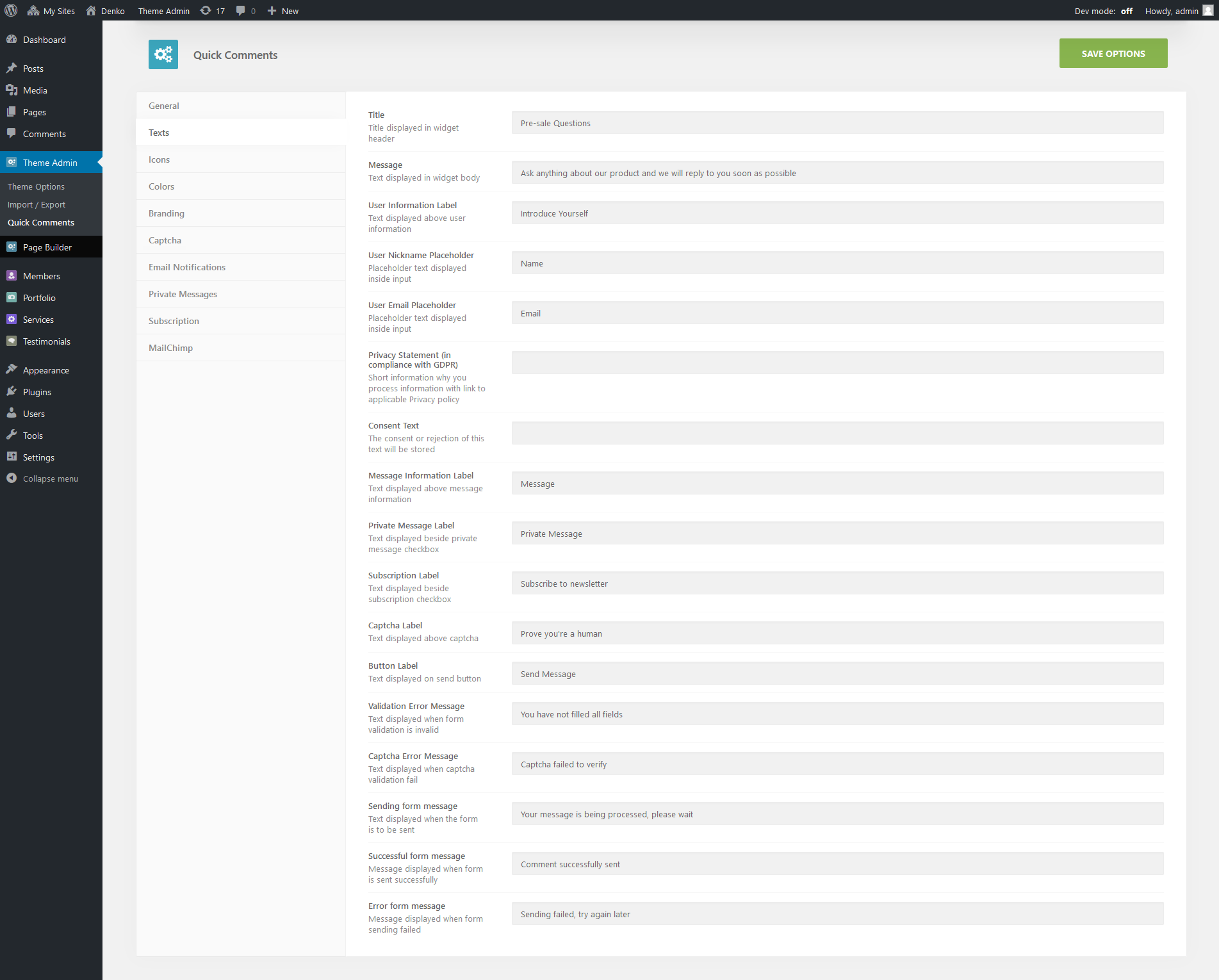Click the Tools wrench icon
1219x980 pixels.
point(12,435)
